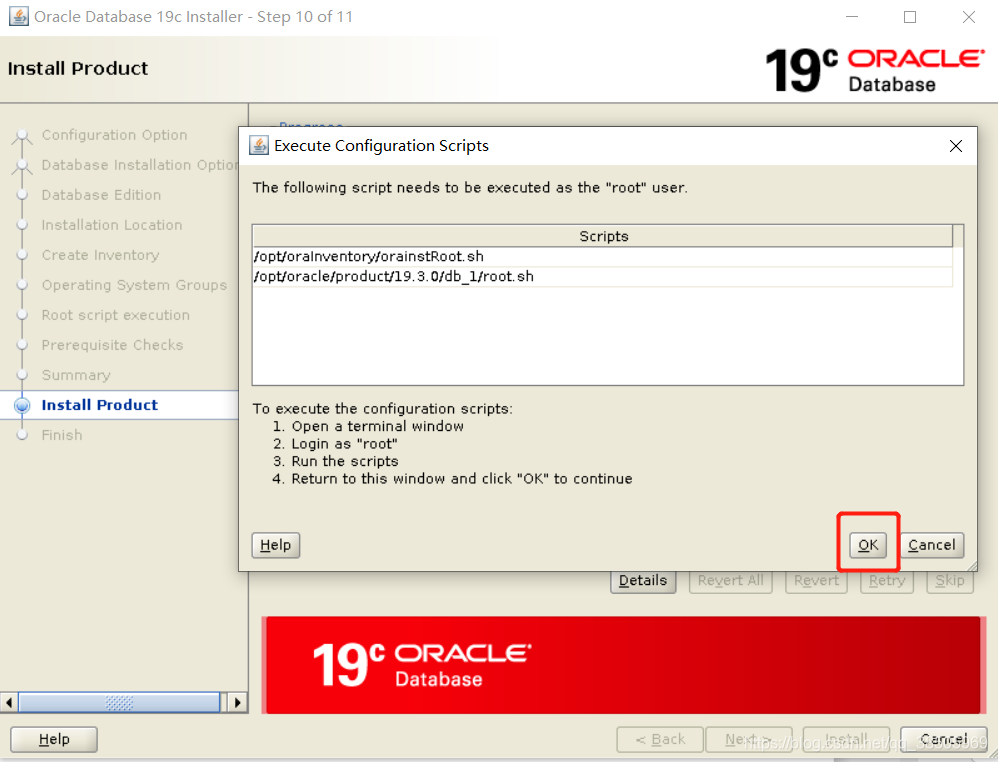Minimize the Oracle installer window
Viewport: 998px width, 762px height.
pyautogui.click(x=852, y=17)
